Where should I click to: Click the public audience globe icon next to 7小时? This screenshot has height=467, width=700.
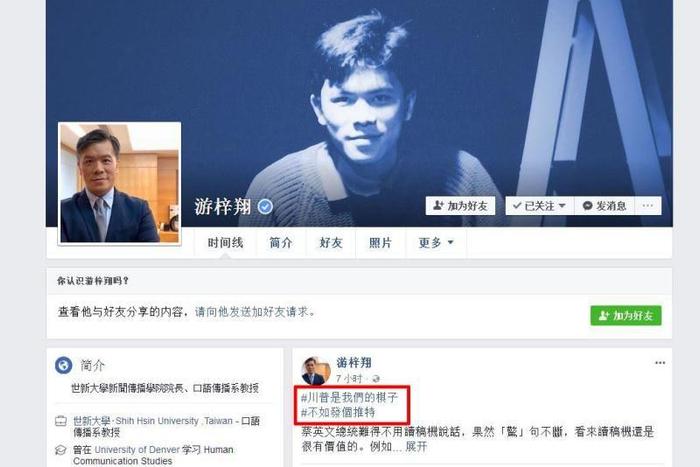375,379
